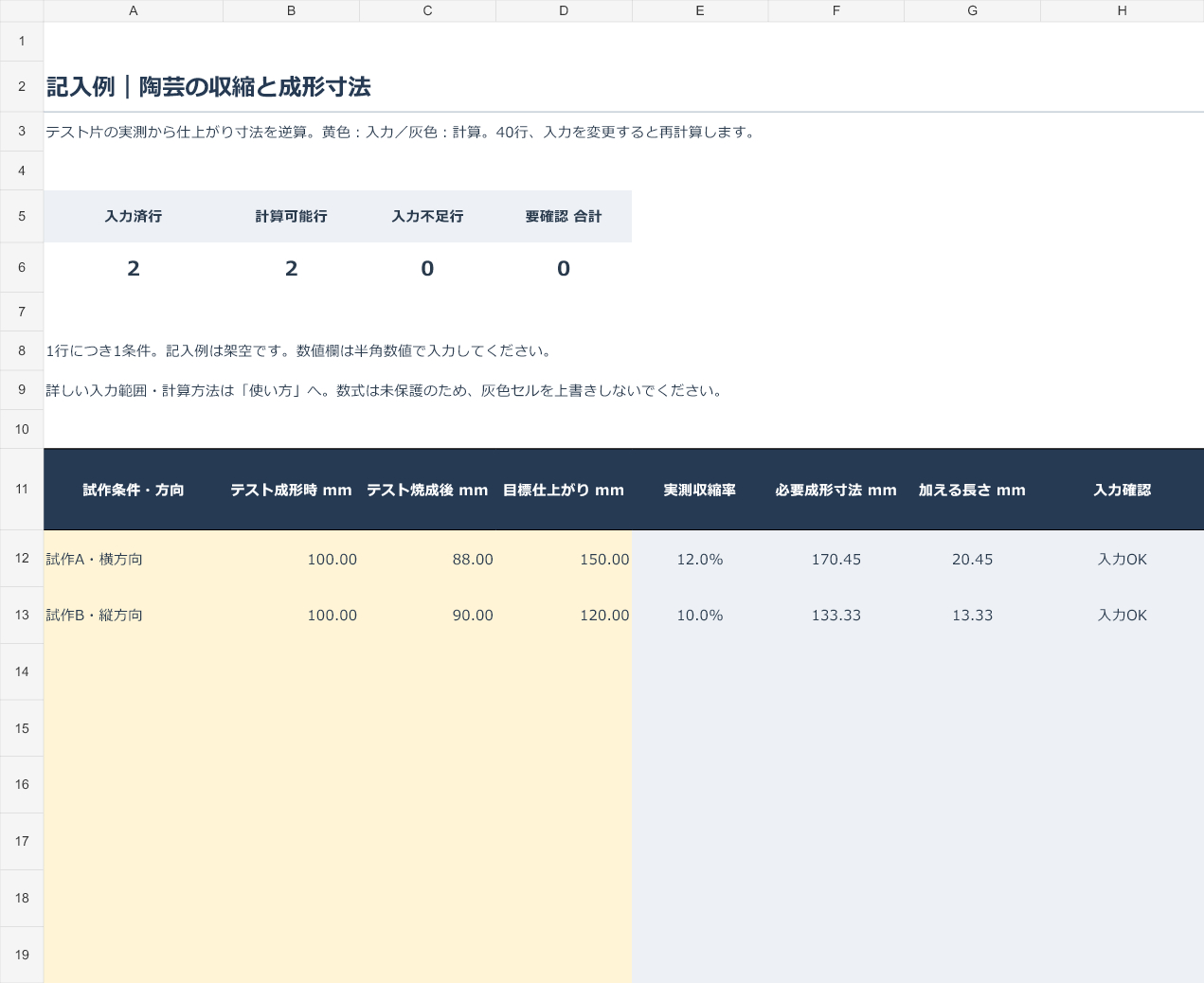1204x983 pixels.
Task: Click the 170.45 required size cell
Action: click(836, 559)
